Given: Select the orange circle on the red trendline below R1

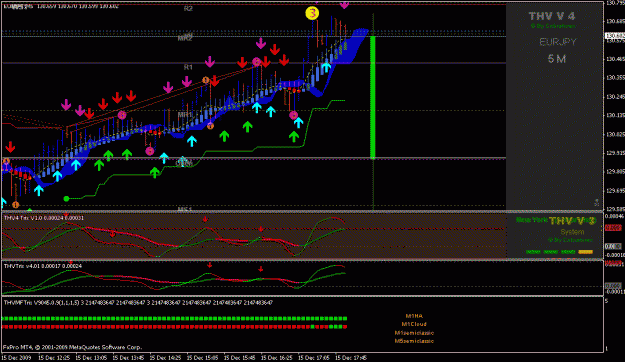Looking at the screenshot, I should click(206, 80).
